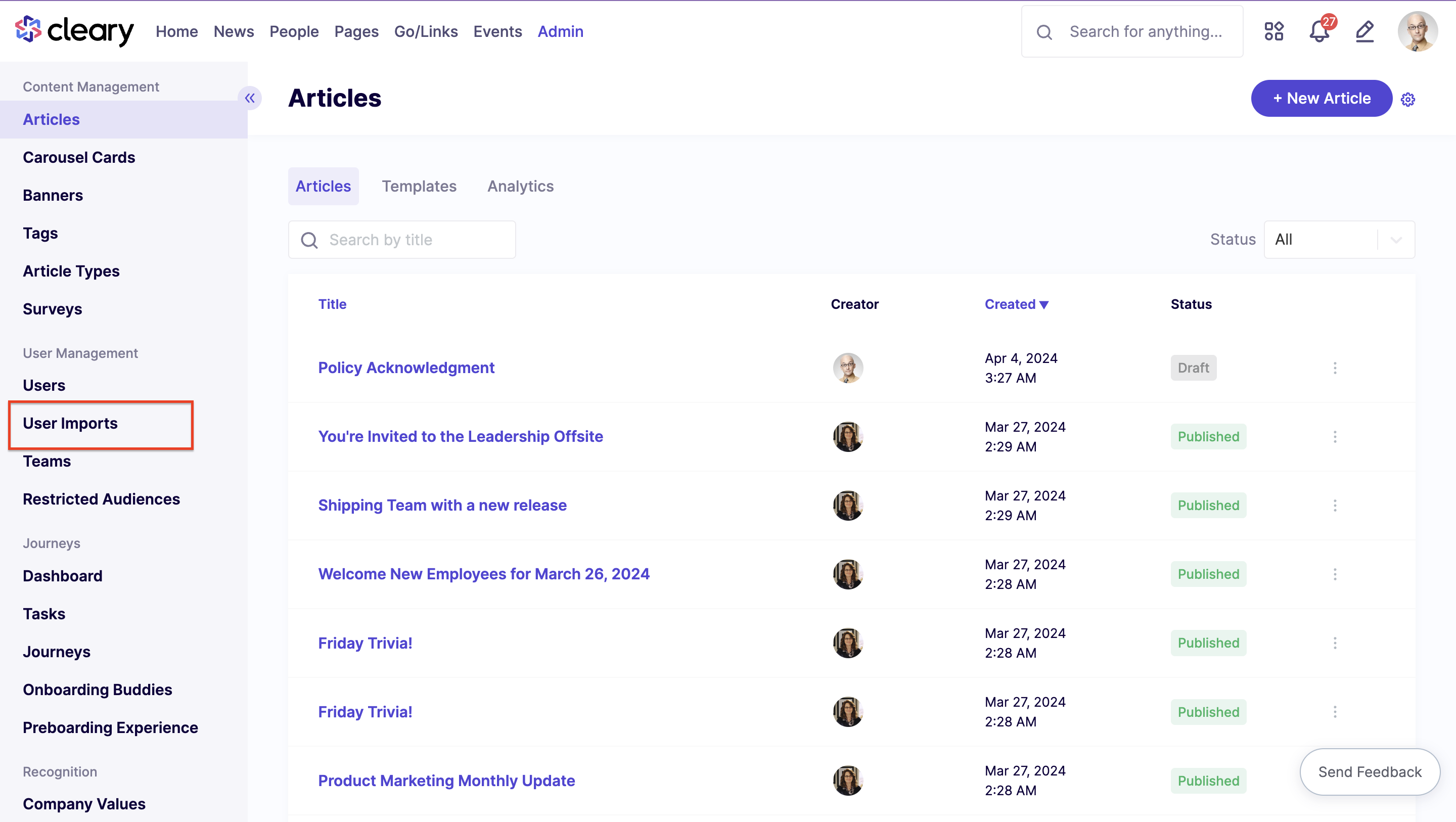1456x822 pixels.
Task: Click the Search by title field
Action: point(402,240)
